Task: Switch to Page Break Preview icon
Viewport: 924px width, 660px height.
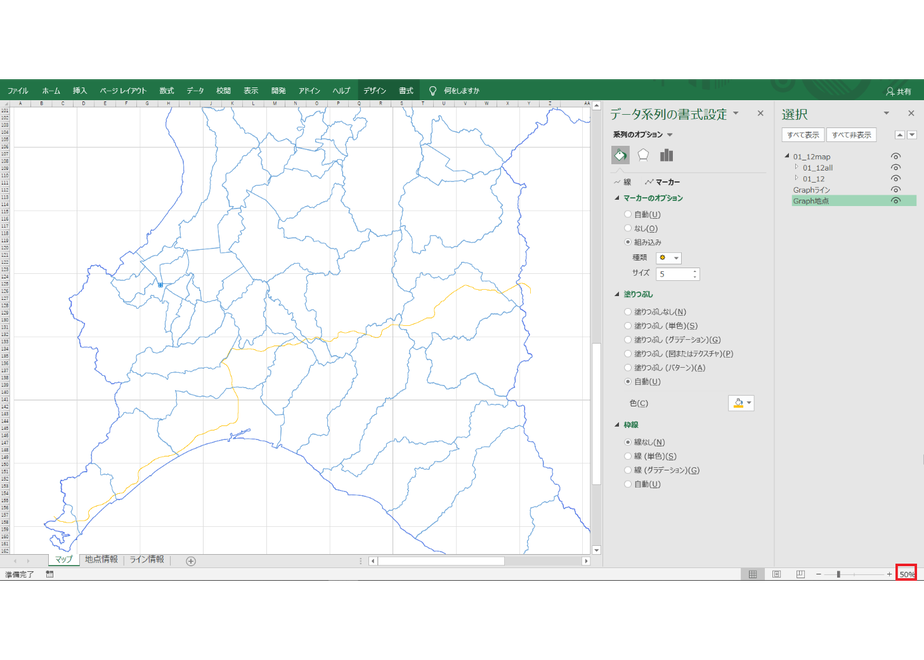Action: (800, 574)
